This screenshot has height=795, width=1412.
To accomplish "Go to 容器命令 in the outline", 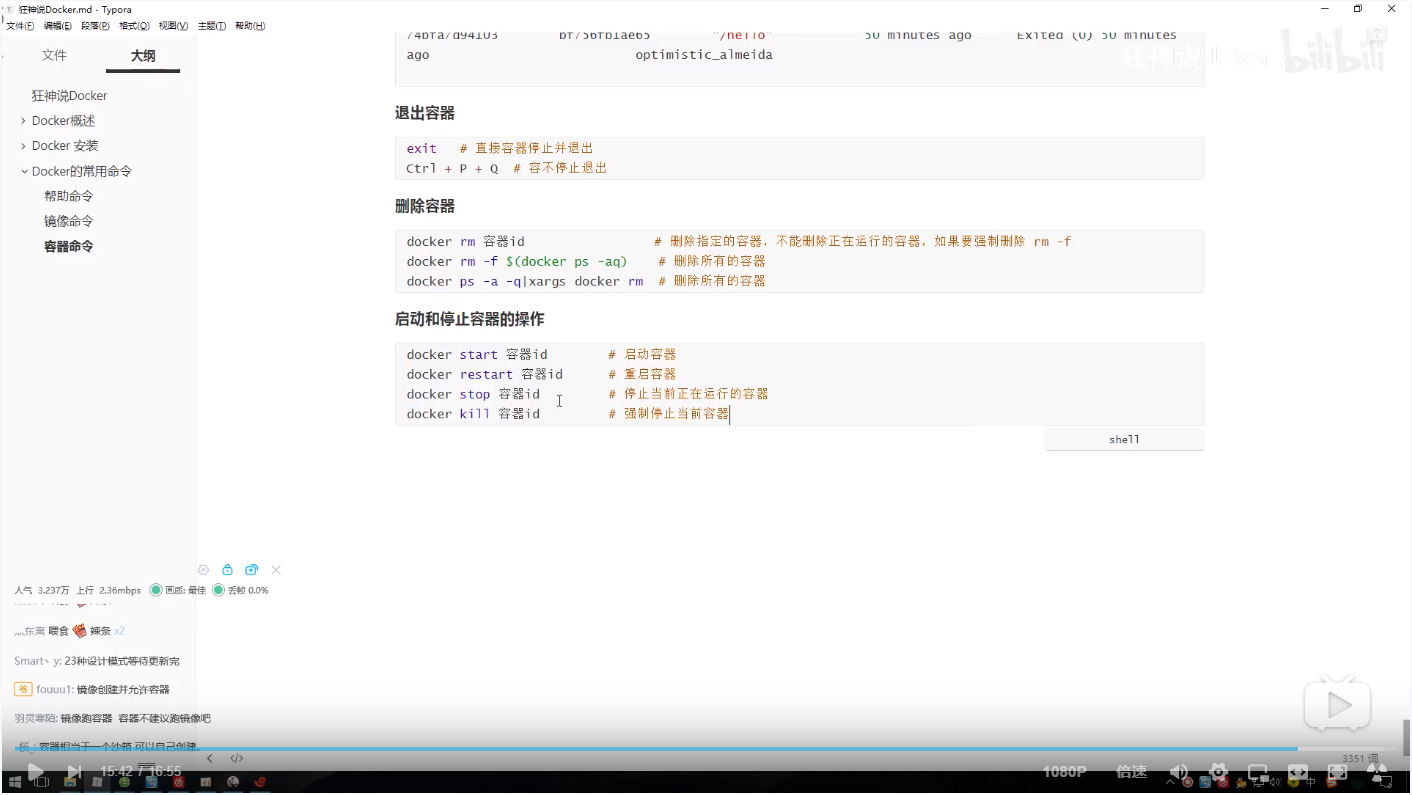I will tap(69, 246).
